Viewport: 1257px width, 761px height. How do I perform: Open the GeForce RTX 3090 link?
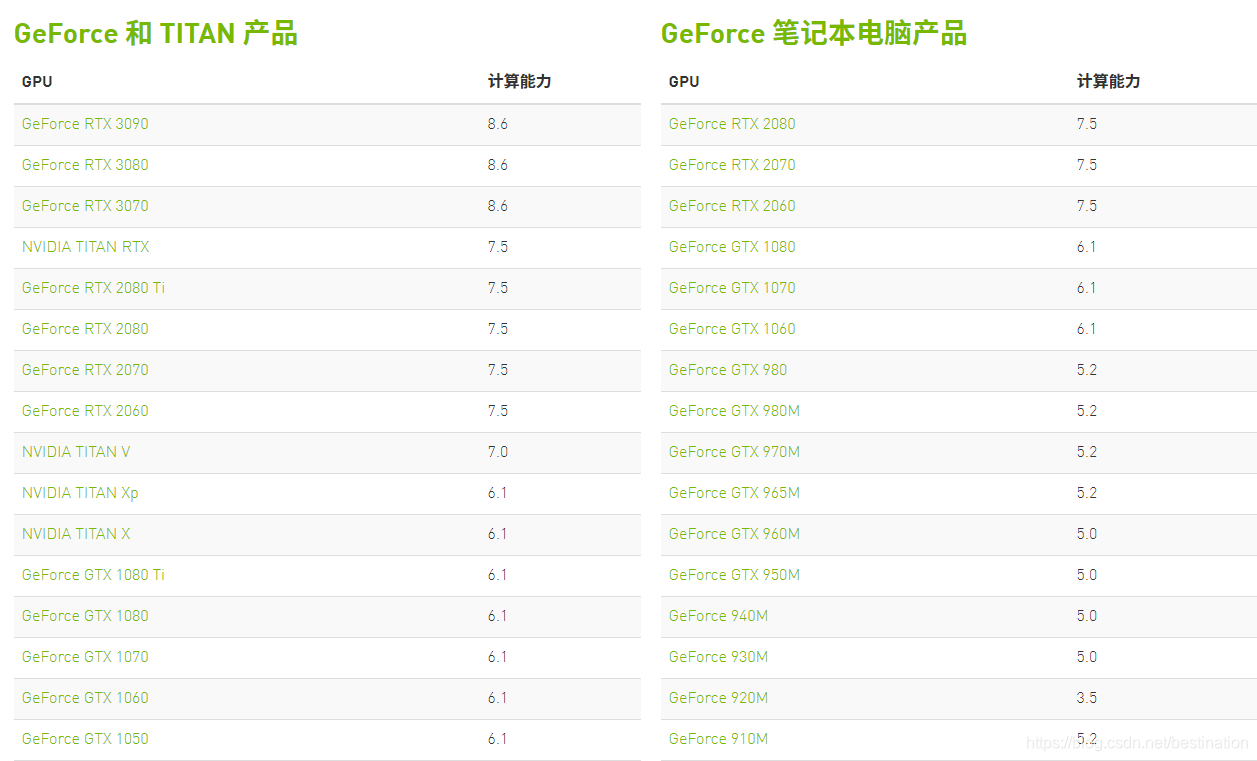85,124
